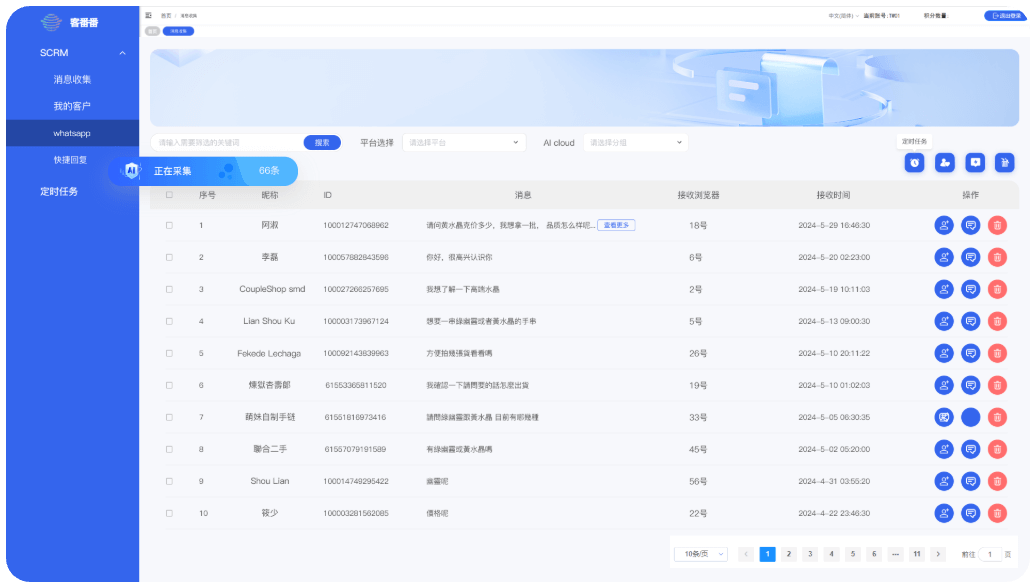Open the 平台选择 platform dropdown
1036x588 pixels.
pos(464,143)
